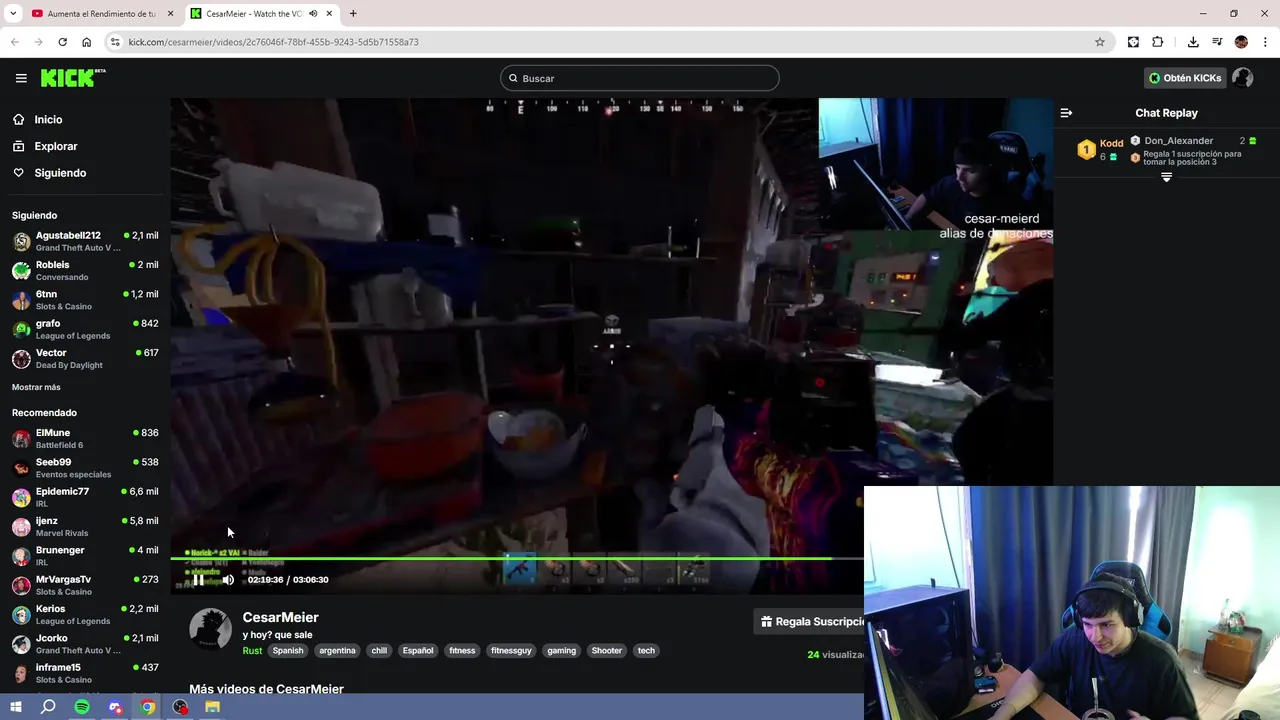The width and height of the screenshot is (1280, 720).
Task: Click the Regala Suscripciones button
Action: (811, 621)
